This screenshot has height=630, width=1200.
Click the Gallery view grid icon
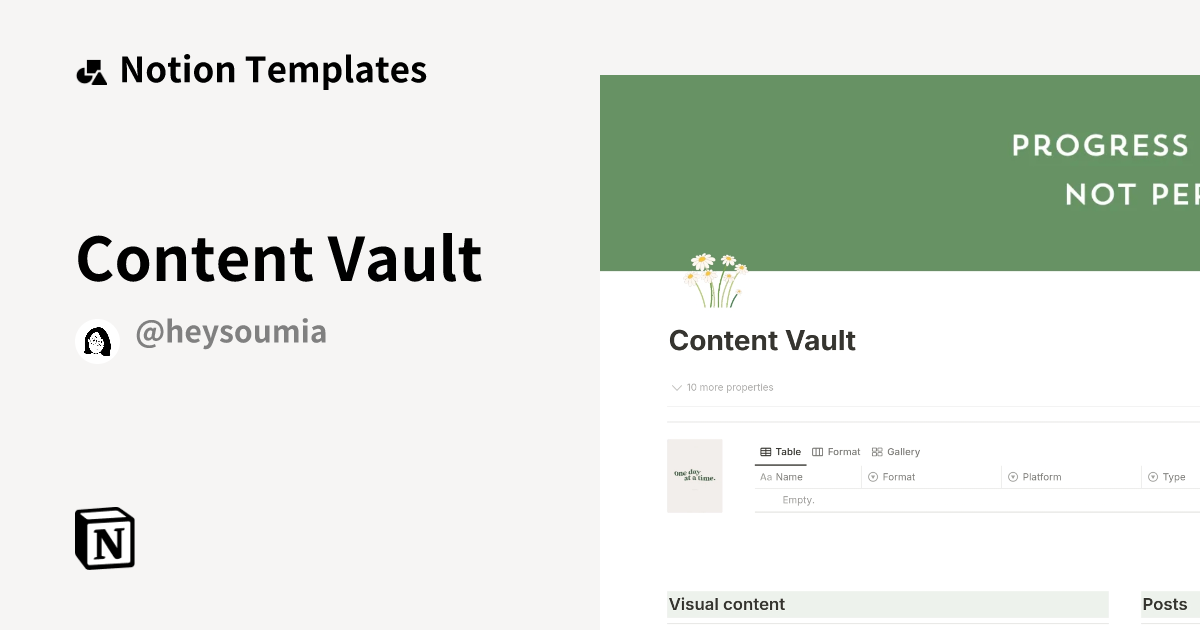pos(876,451)
